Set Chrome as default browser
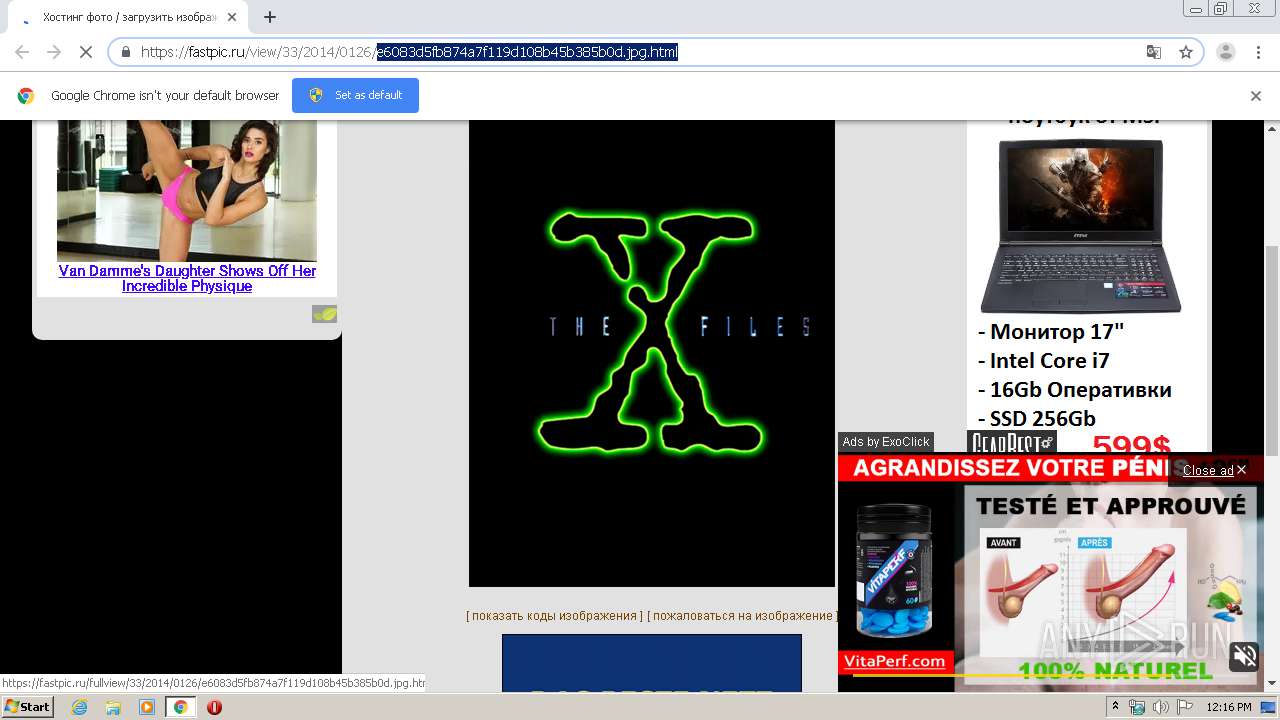 click(355, 95)
